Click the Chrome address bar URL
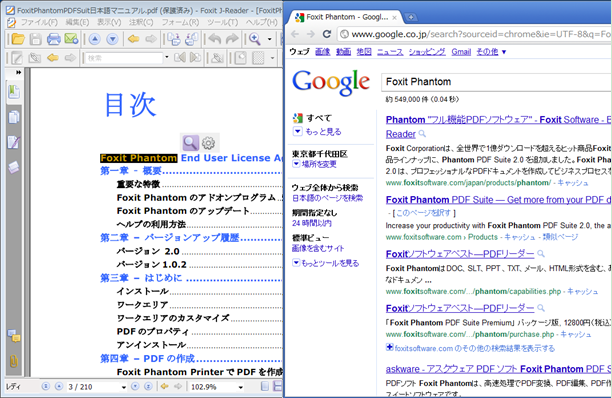 (x=480, y=34)
